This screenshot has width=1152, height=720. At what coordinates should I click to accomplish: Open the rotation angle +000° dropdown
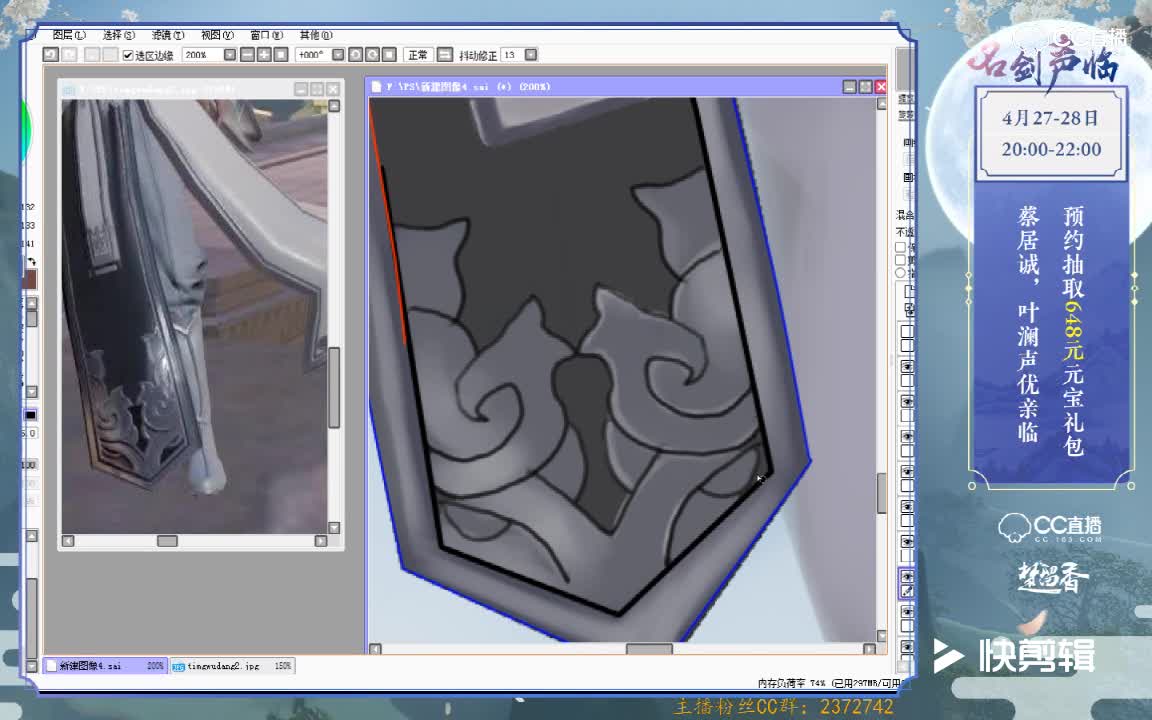coord(338,55)
